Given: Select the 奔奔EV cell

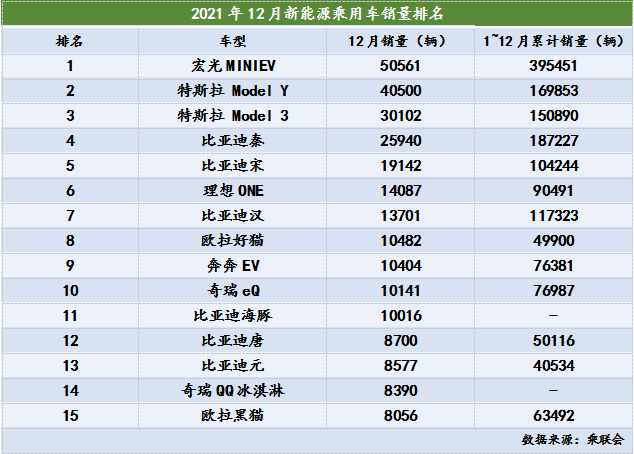Looking at the screenshot, I should coord(233,266).
